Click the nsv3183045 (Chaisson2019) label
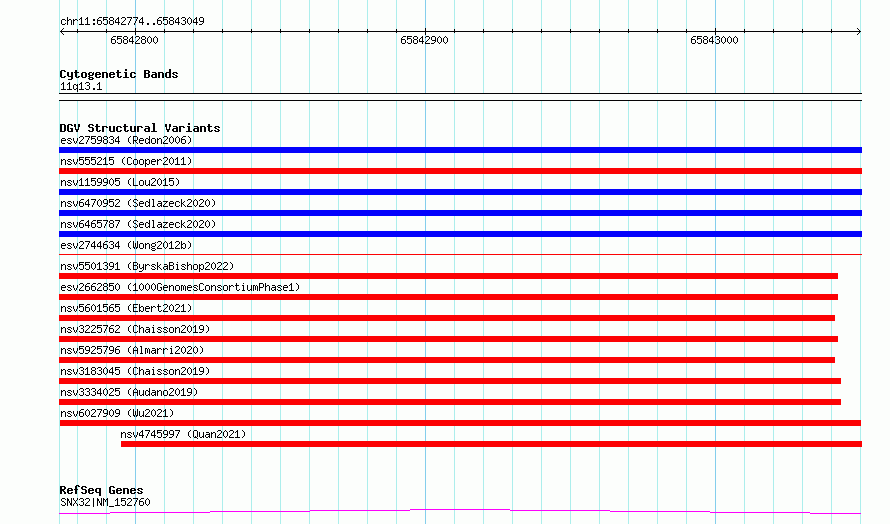This screenshot has width=890, height=524. pyautogui.click(x=135, y=371)
